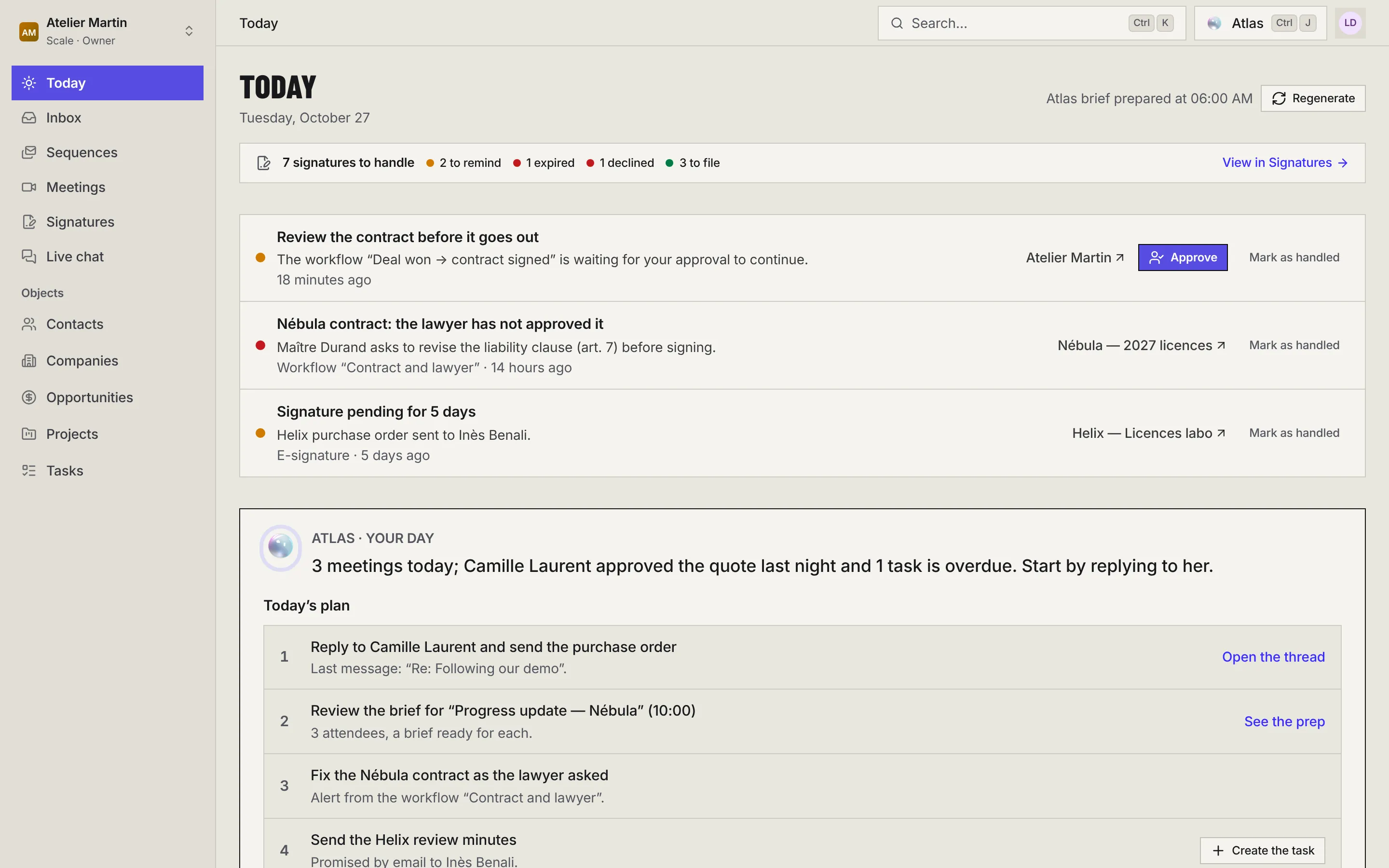The height and width of the screenshot is (868, 1389).
Task: Click the Atlas orb icon in top bar
Action: pos(1214,23)
